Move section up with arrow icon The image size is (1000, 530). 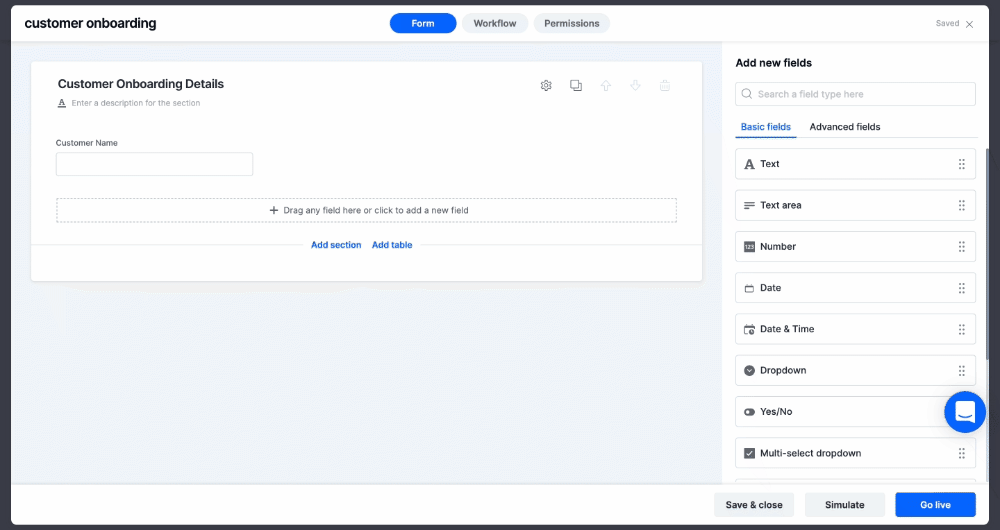[x=606, y=86]
